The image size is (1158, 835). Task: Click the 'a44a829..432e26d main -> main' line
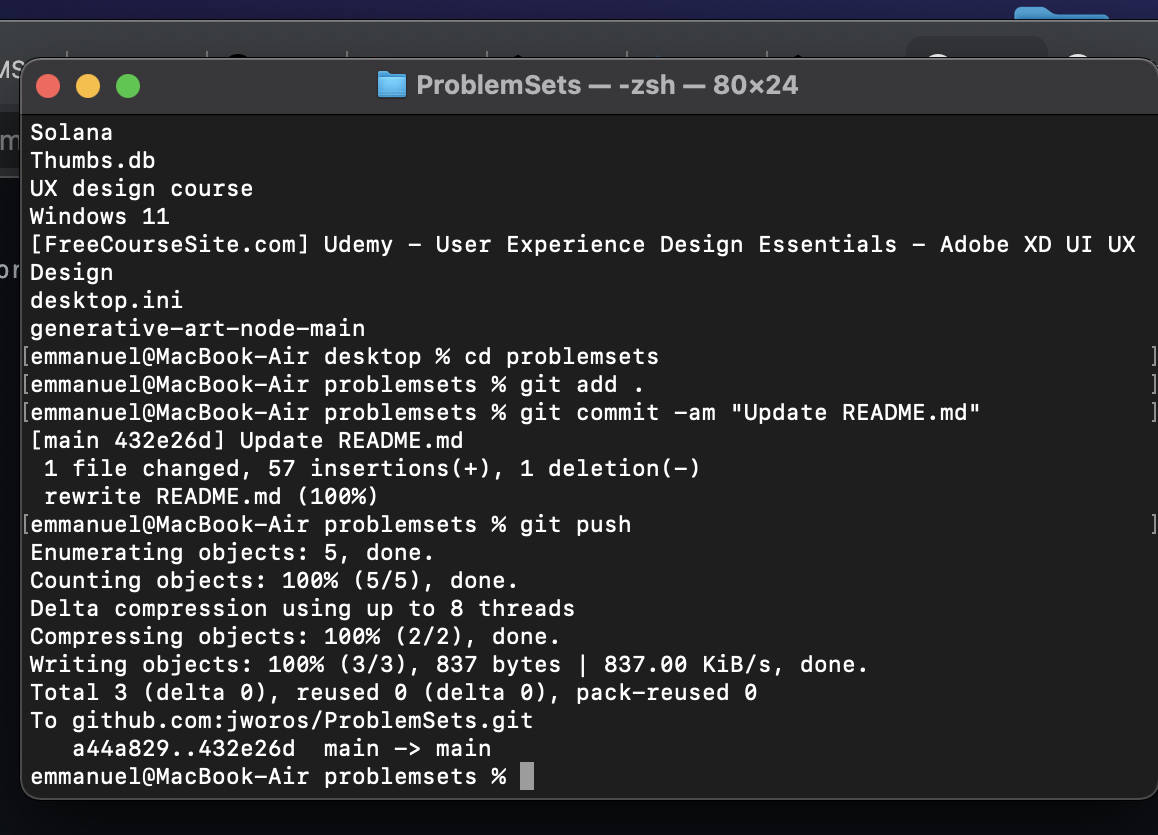(281, 749)
